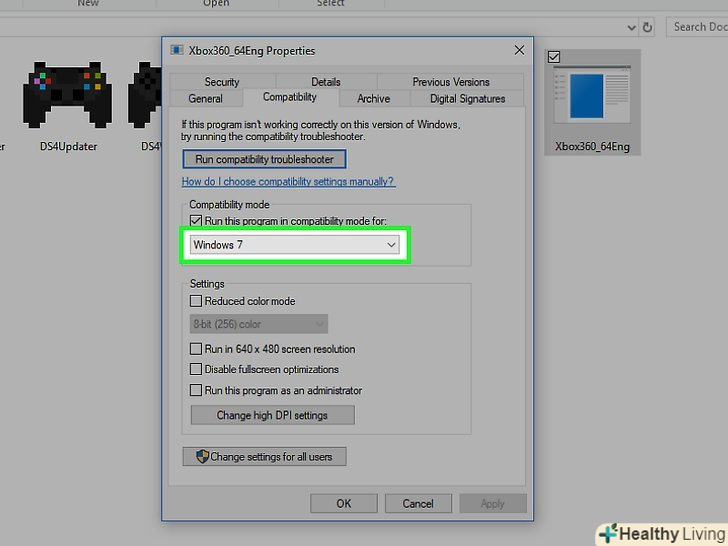
Task: Click the 8-bit (256) color dropdown
Action: pyautogui.click(x=259, y=324)
